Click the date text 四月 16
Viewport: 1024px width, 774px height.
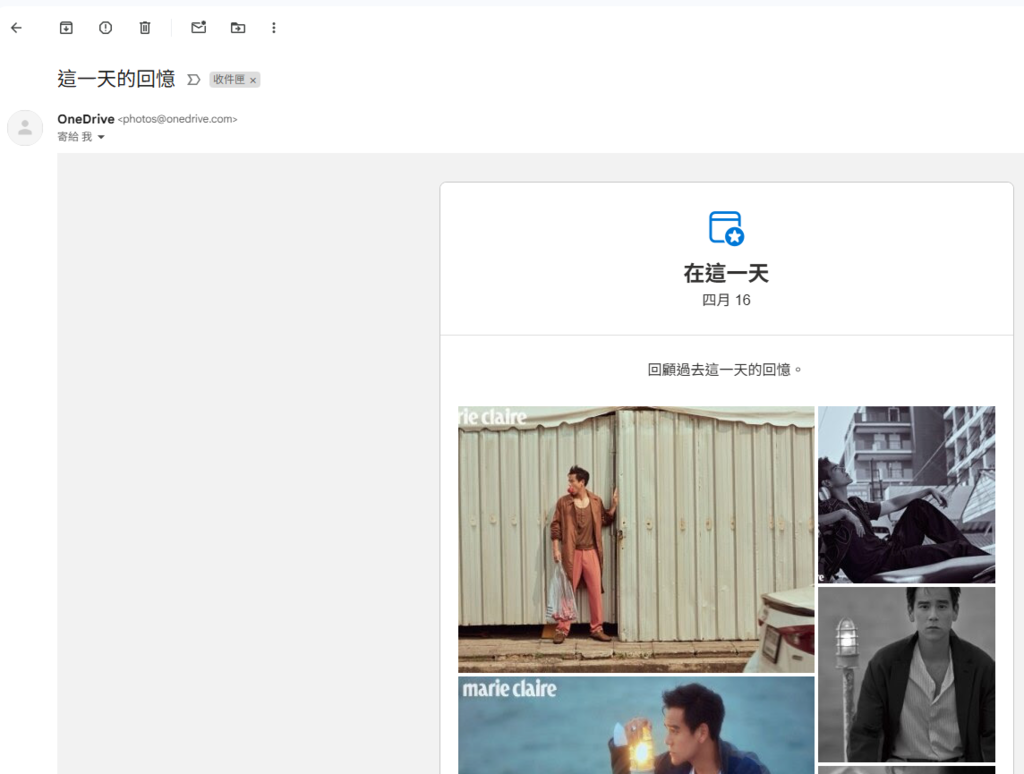(x=726, y=300)
